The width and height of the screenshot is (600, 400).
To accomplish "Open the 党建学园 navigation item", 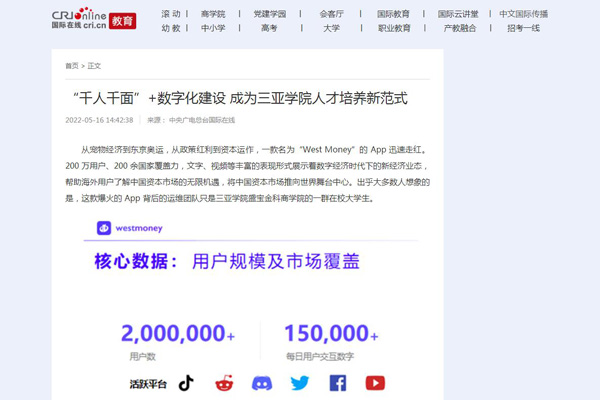I will coord(270,14).
